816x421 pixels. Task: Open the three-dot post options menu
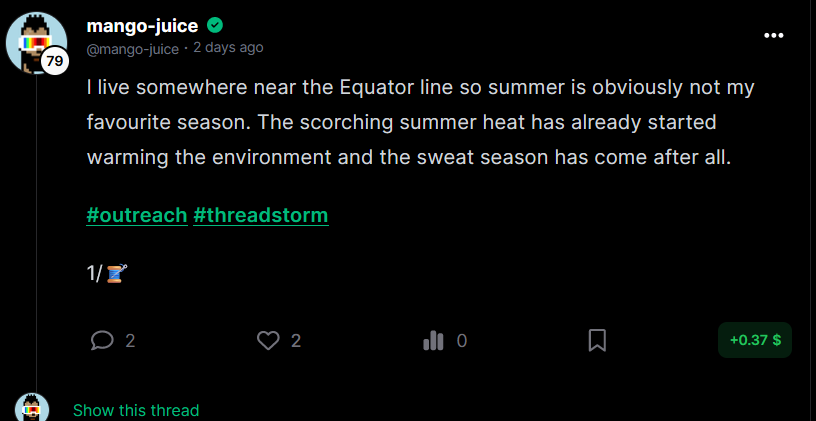click(773, 35)
